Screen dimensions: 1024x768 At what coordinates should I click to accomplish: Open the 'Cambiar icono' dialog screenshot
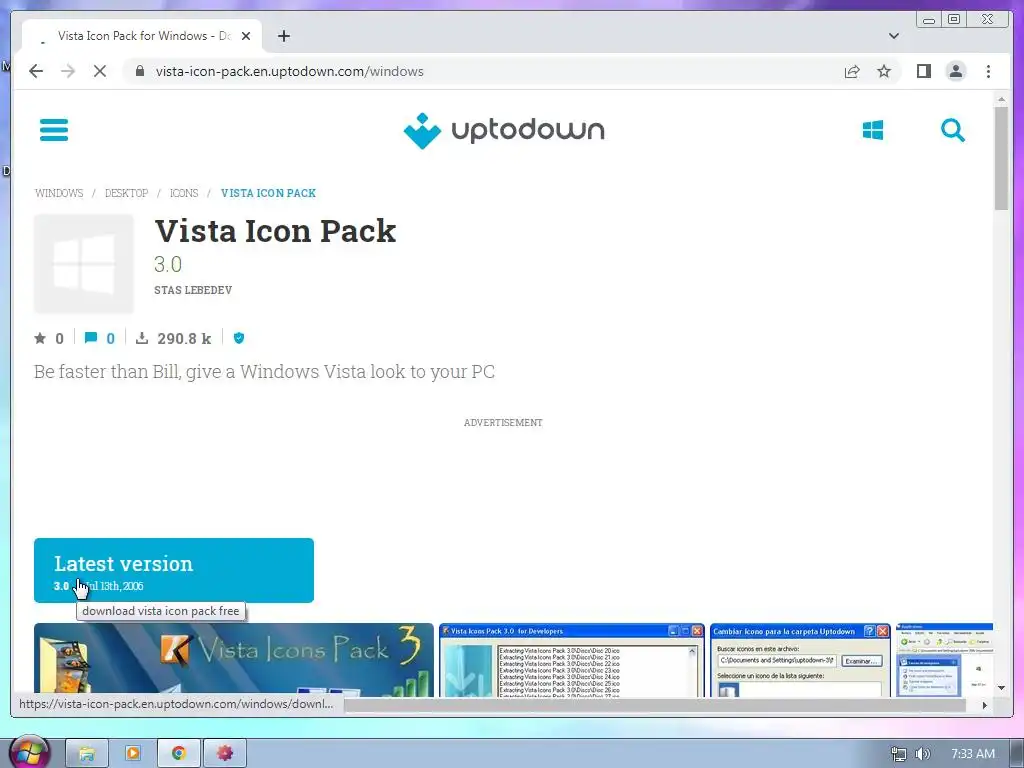(800, 660)
